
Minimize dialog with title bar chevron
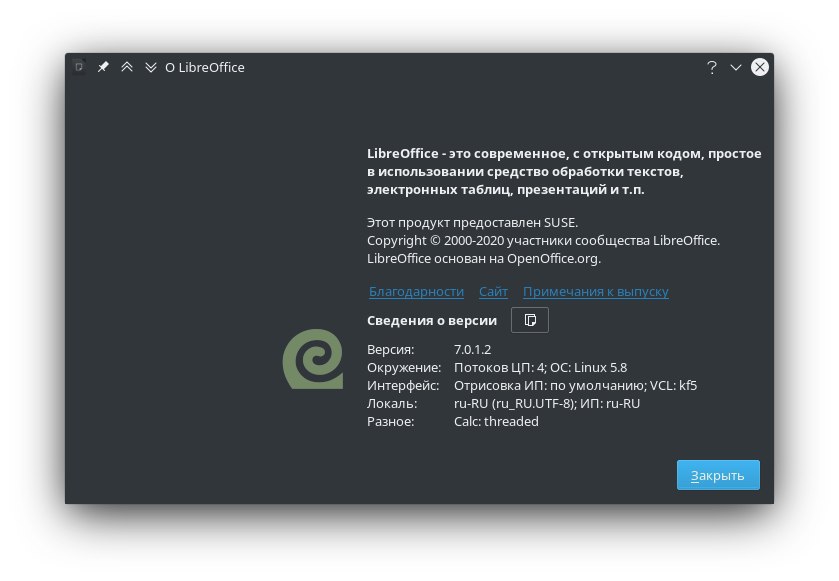(x=736, y=67)
